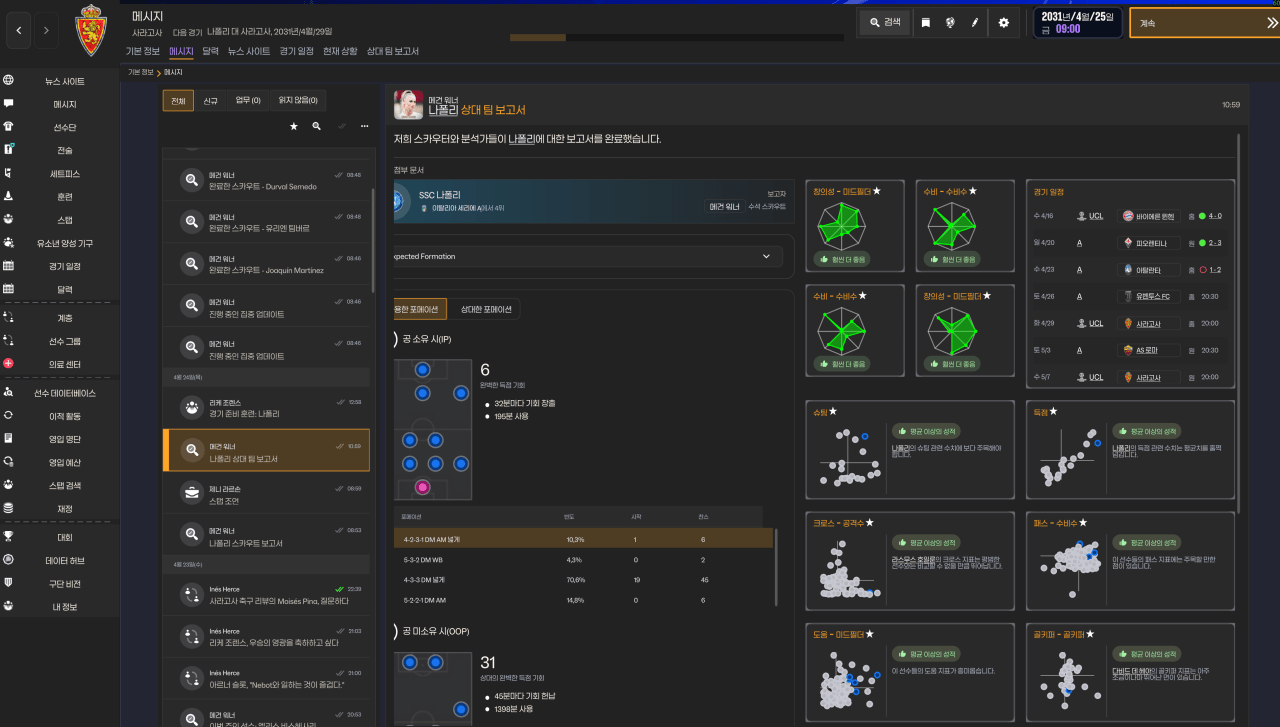The width and height of the screenshot is (1280, 727).
Task: Open settings with the gear icon
Action: [1004, 22]
